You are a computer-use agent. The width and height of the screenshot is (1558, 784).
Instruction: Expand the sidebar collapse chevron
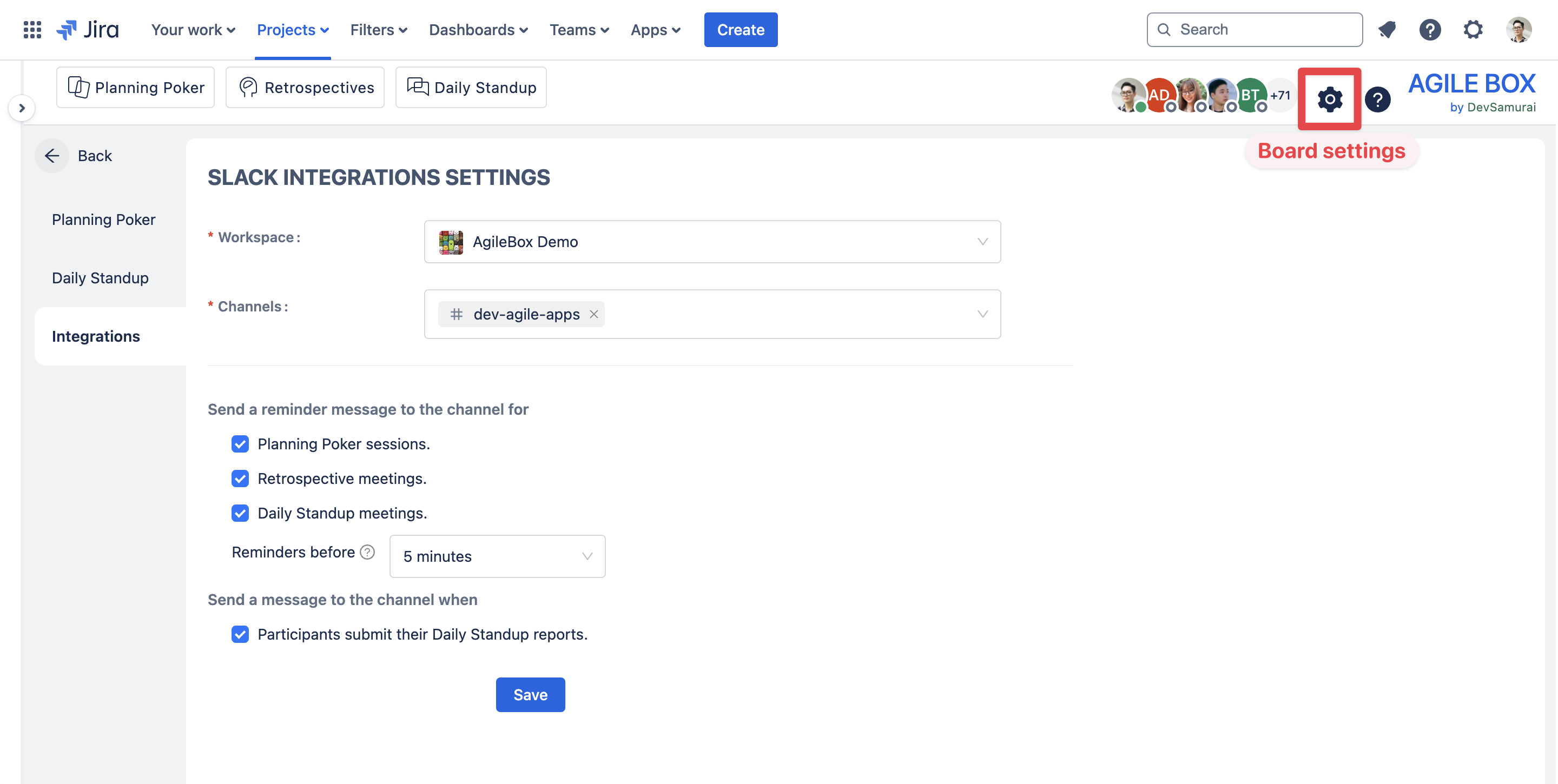22,108
